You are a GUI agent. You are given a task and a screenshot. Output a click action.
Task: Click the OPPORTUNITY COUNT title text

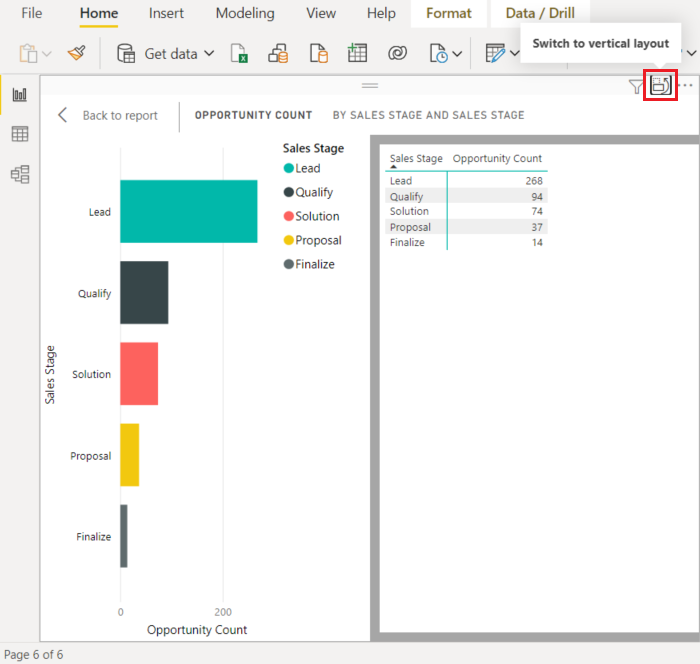(x=253, y=115)
